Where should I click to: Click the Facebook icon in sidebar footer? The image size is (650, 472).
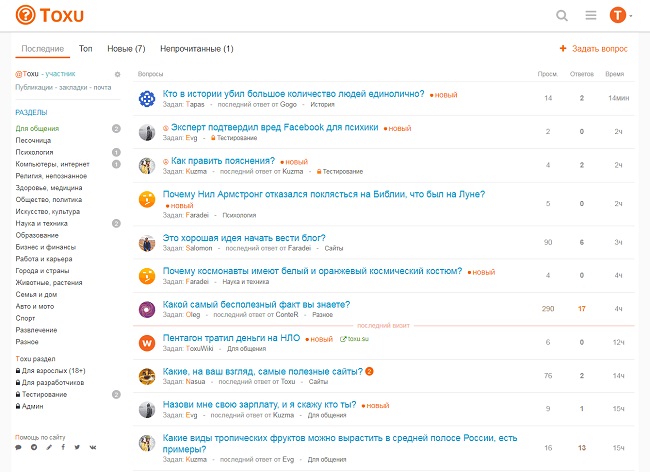(62, 447)
